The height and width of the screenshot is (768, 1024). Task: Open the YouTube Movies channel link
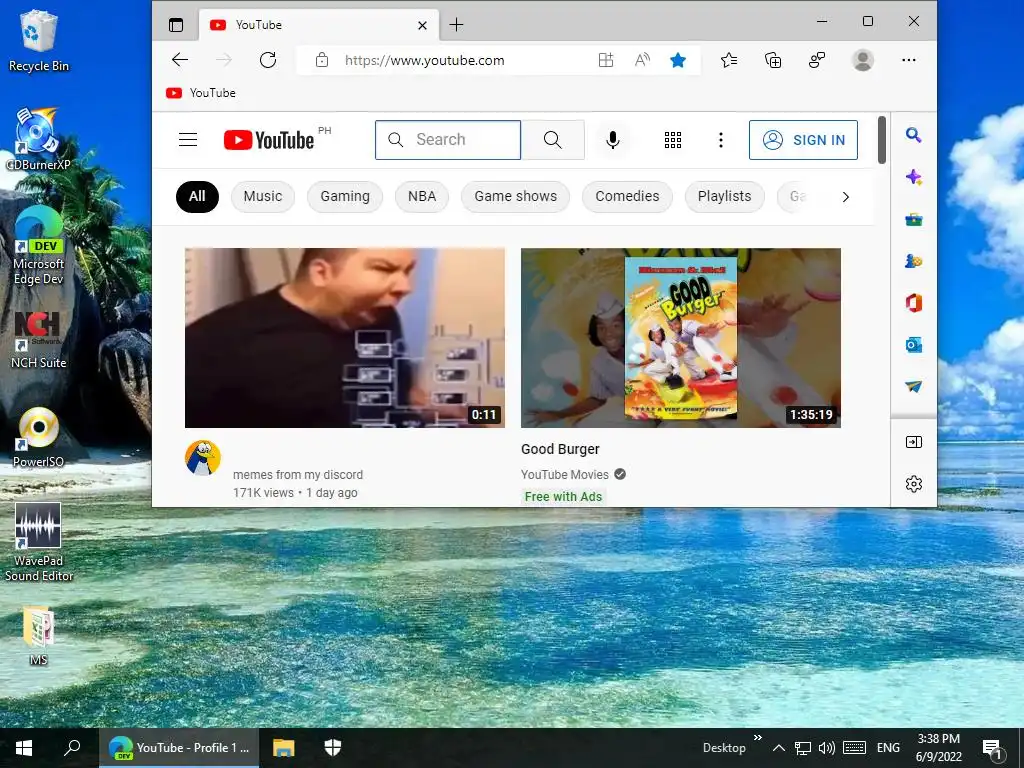565,475
